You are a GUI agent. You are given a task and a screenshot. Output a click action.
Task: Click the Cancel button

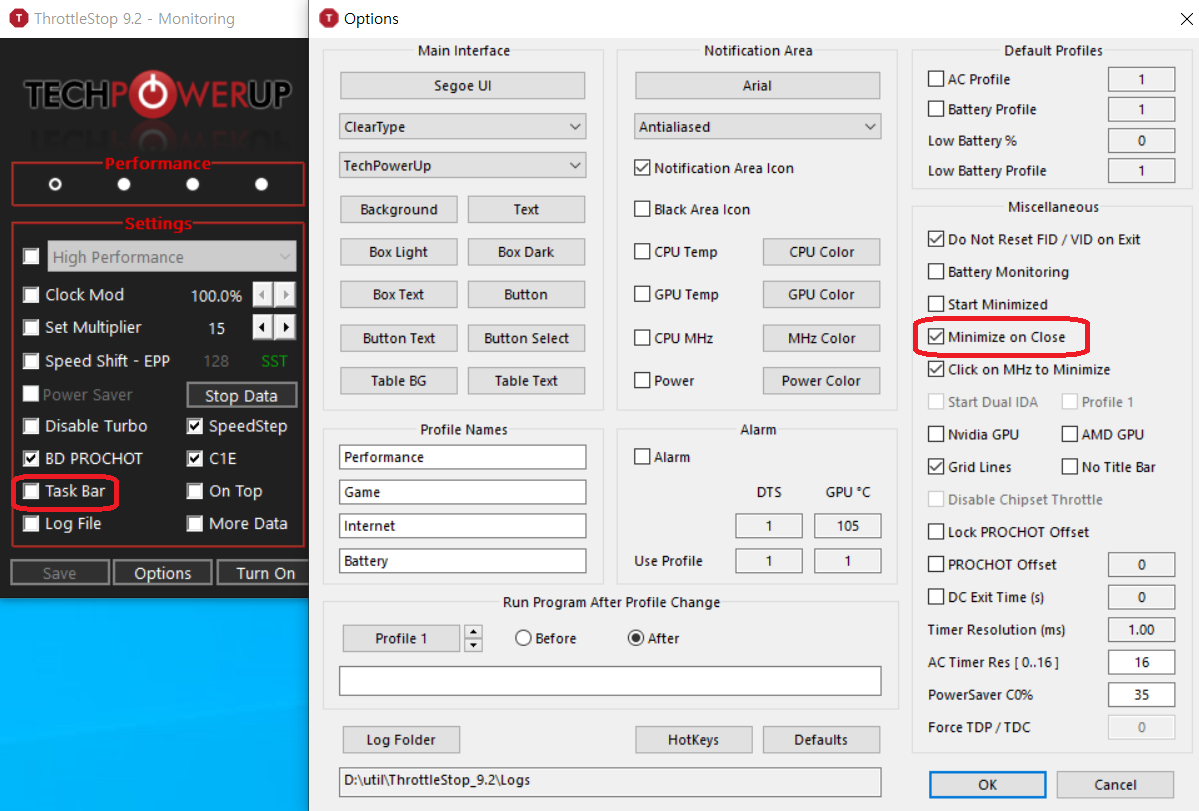pyautogui.click(x=1115, y=784)
